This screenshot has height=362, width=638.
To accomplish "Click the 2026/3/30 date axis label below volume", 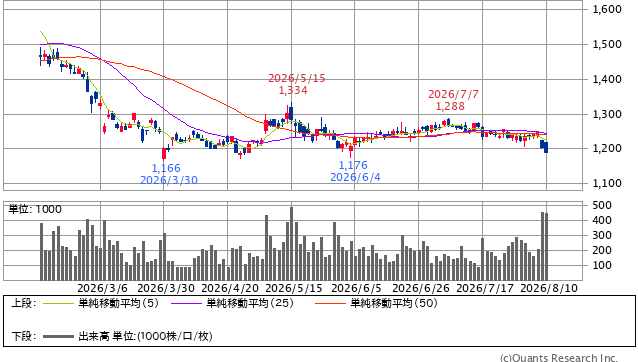I will click(166, 288).
